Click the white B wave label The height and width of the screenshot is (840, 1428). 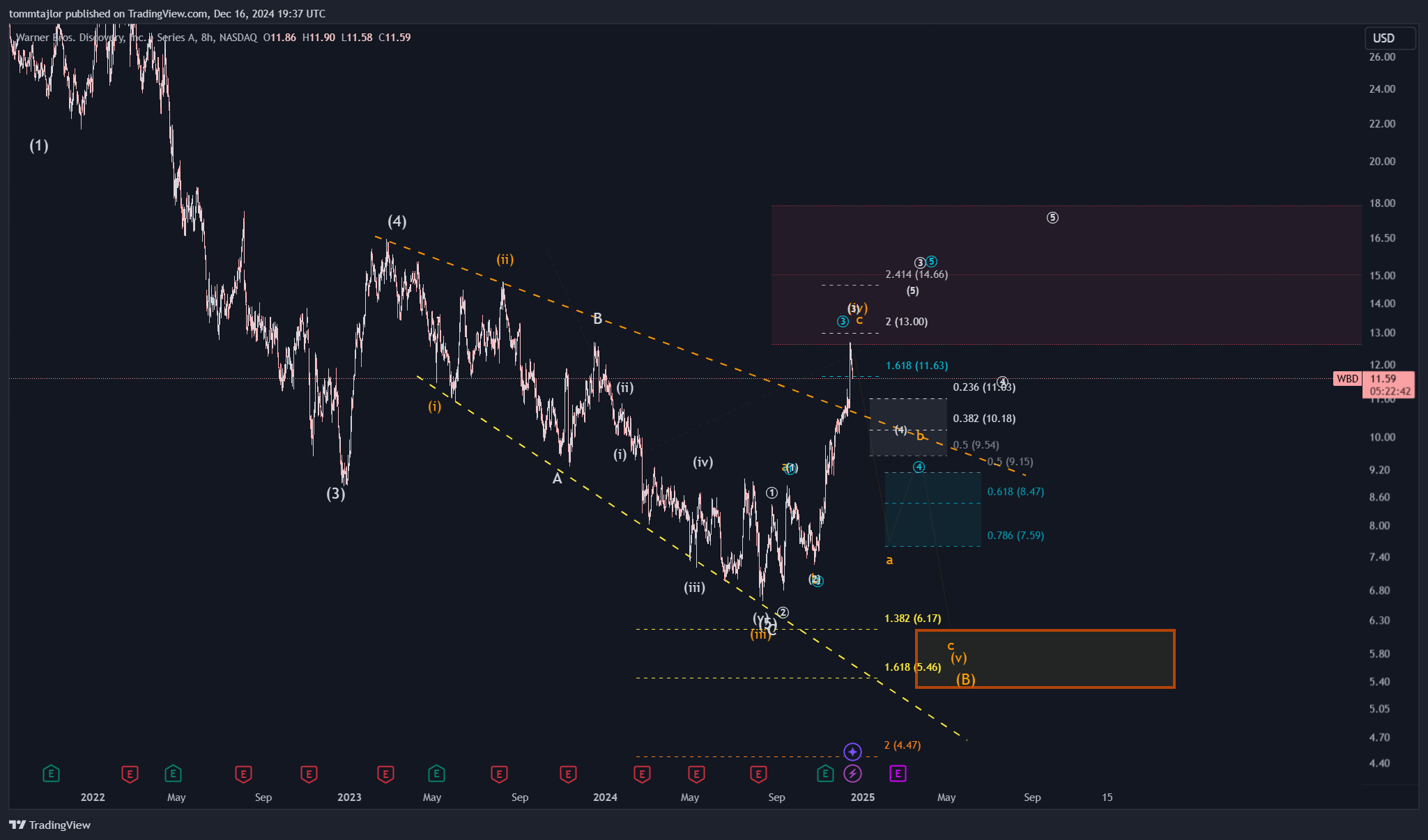tap(597, 319)
